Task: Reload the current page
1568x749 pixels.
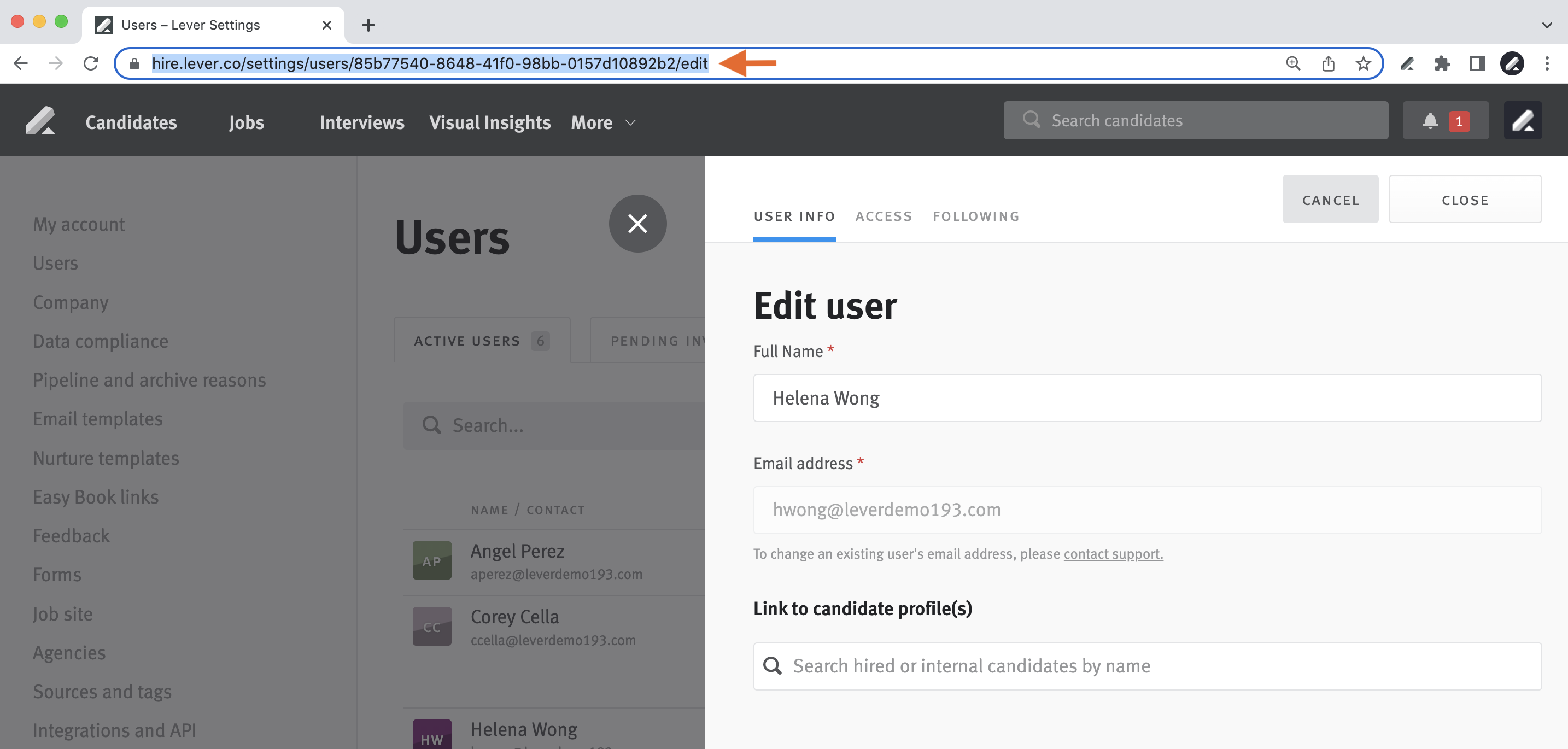Action: (x=91, y=63)
